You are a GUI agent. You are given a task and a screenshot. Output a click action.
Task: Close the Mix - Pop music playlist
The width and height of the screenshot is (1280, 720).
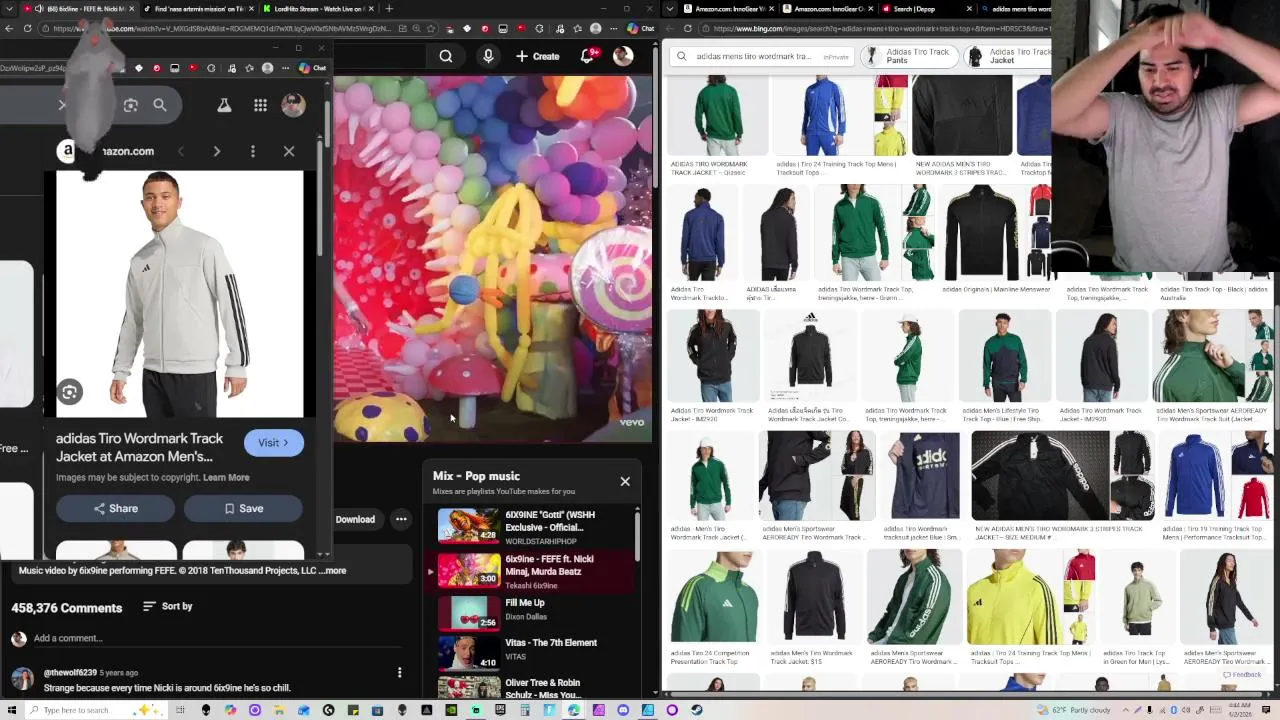pos(625,481)
